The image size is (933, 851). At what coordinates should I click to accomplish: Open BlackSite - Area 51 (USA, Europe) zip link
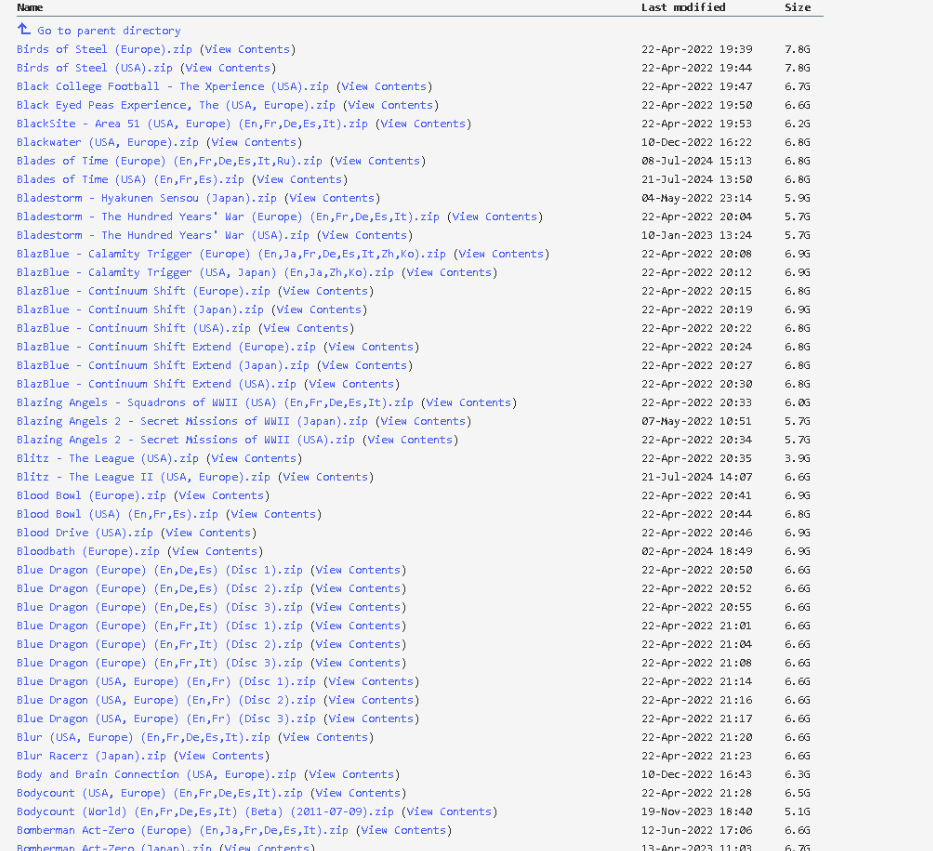click(192, 124)
